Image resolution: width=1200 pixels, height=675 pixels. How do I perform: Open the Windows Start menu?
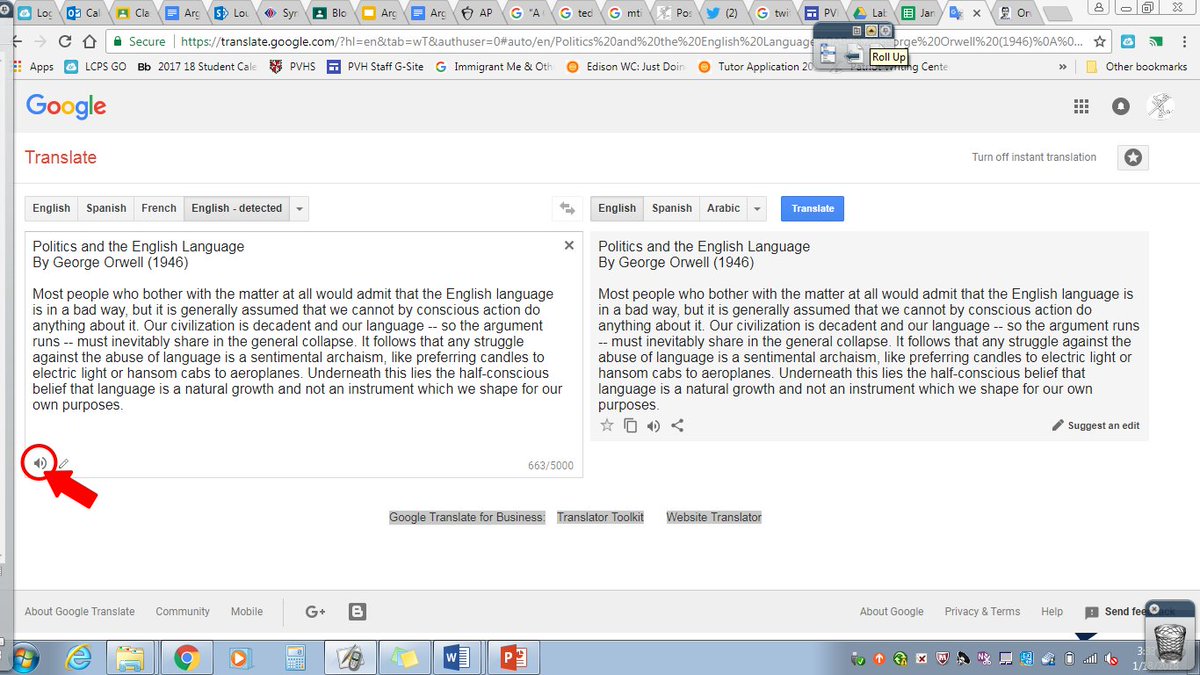[x=25, y=658]
